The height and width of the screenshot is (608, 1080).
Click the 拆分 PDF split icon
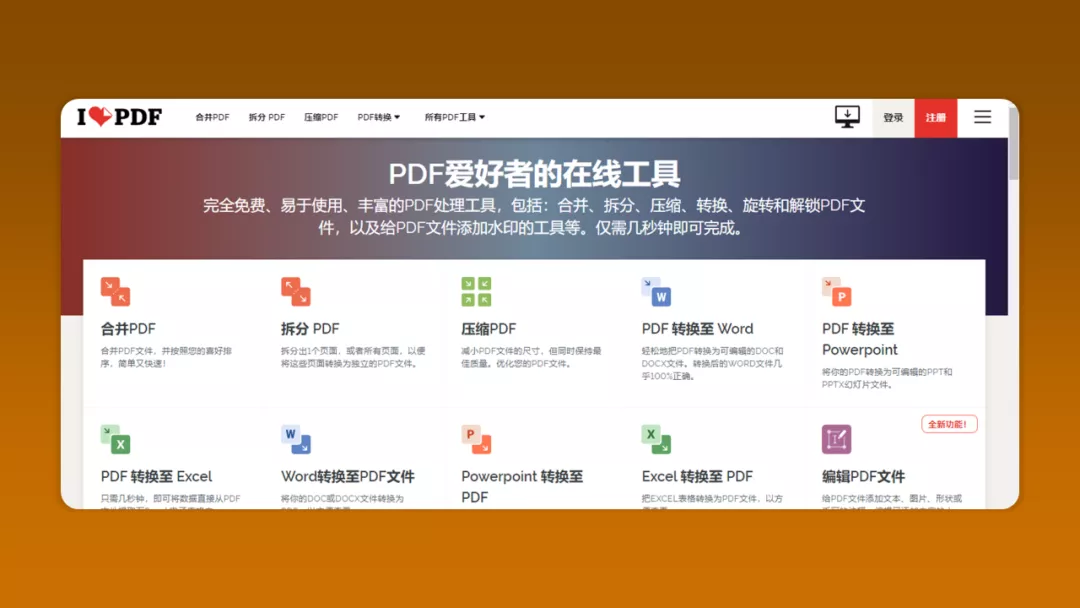point(295,291)
